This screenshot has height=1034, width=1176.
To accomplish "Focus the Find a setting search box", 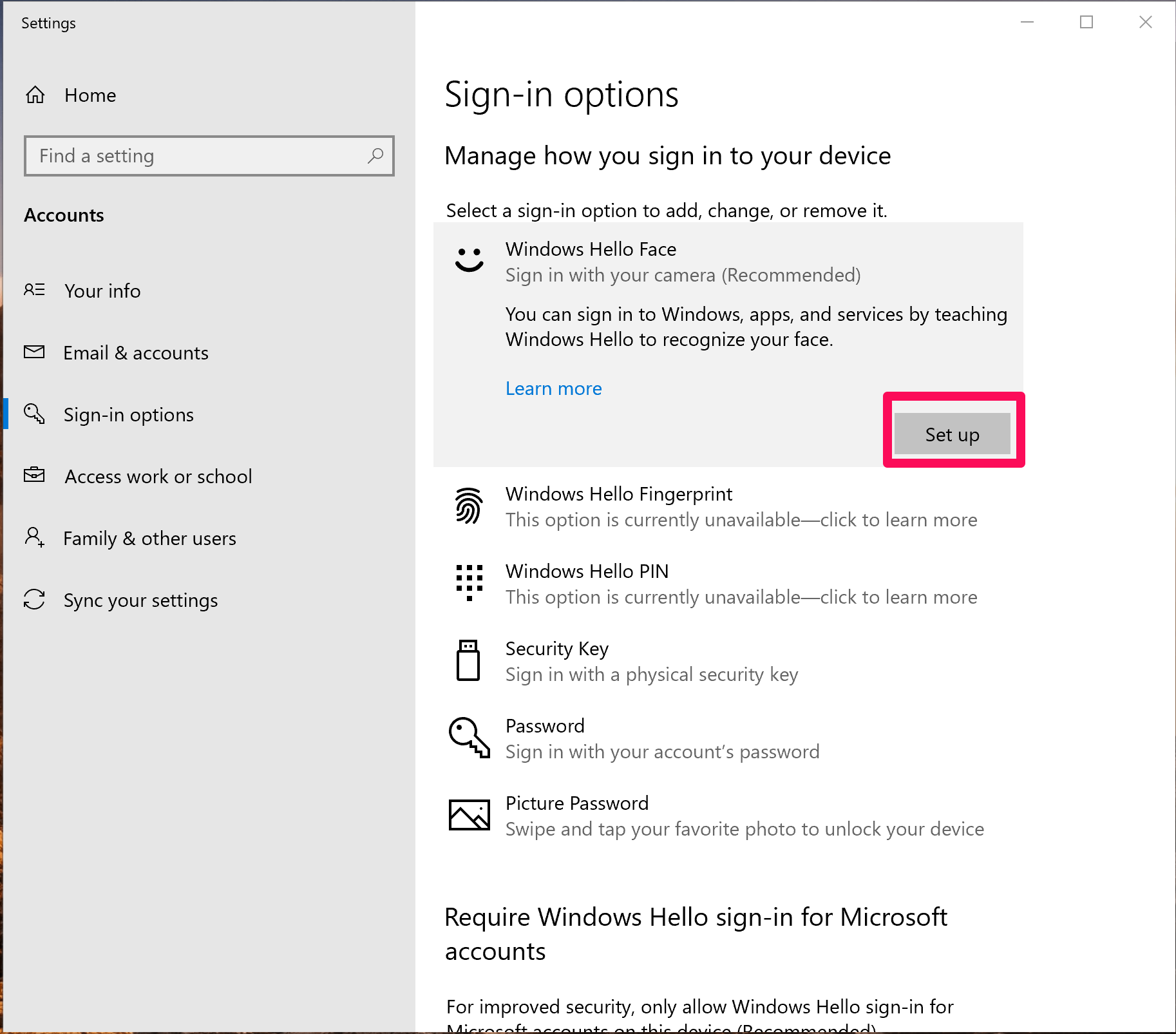I will [x=200, y=156].
